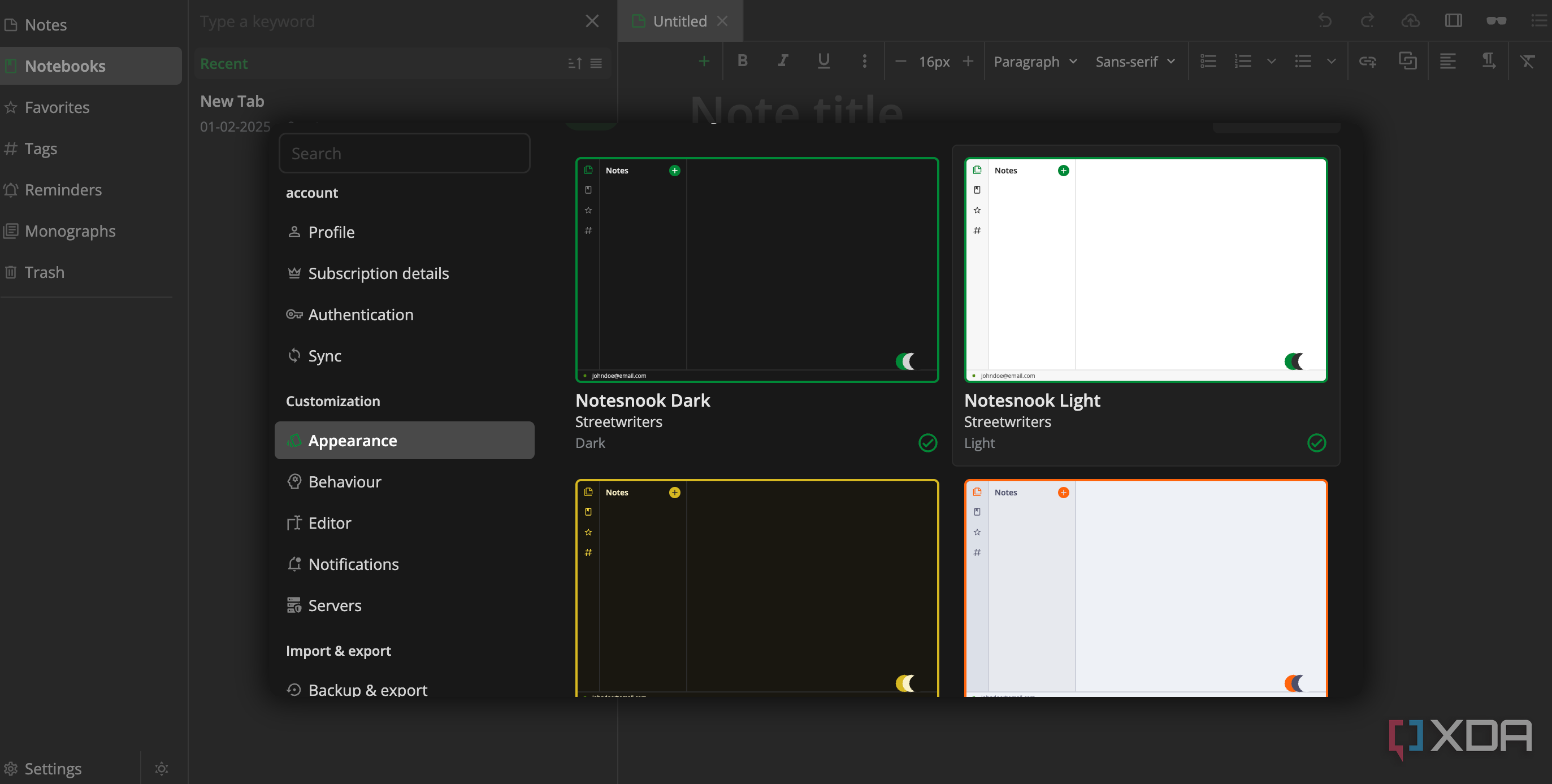This screenshot has width=1552, height=784.
Task: Click the Notesnook Dark theme preview
Action: point(757,270)
